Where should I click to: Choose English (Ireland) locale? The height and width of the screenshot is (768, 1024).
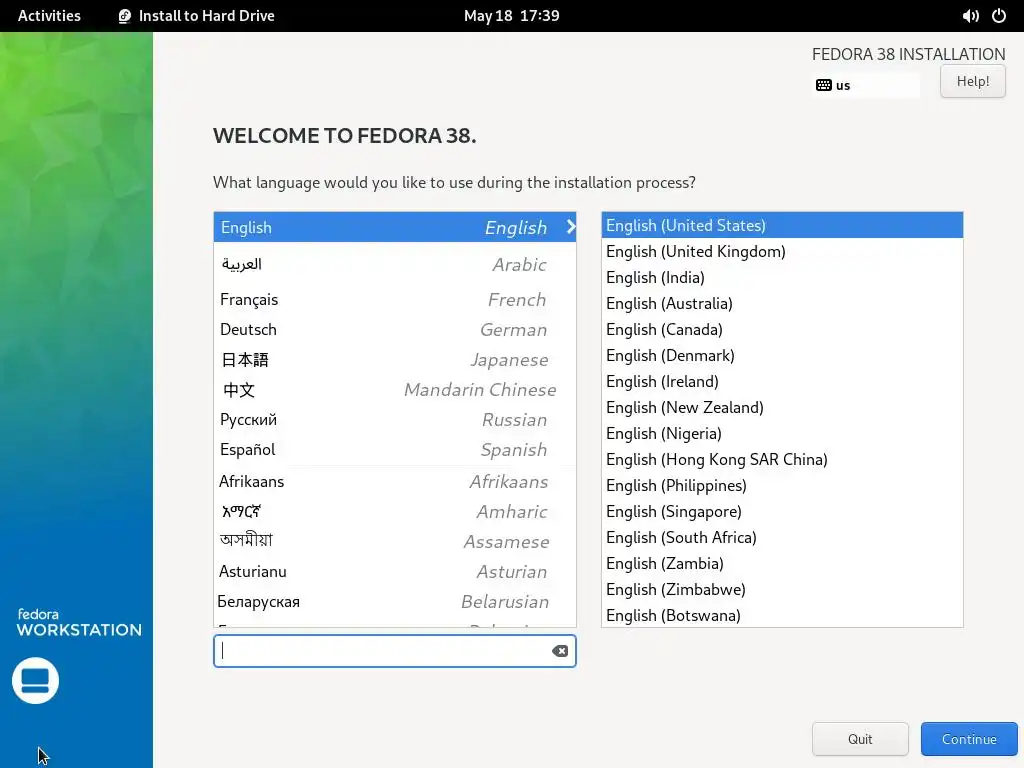tap(782, 381)
